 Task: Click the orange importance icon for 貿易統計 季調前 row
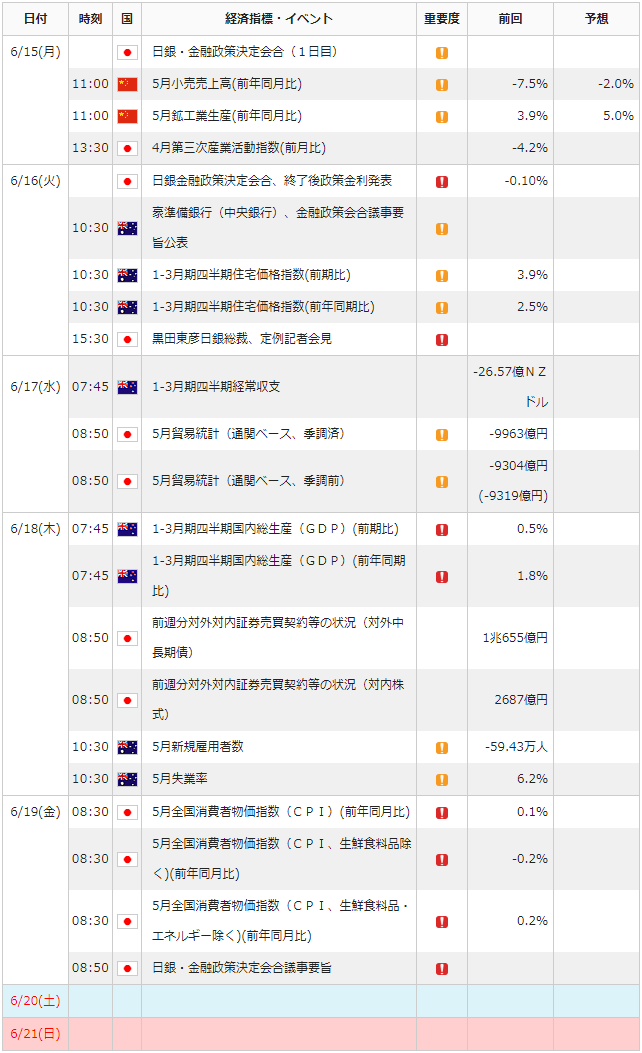[x=442, y=482]
